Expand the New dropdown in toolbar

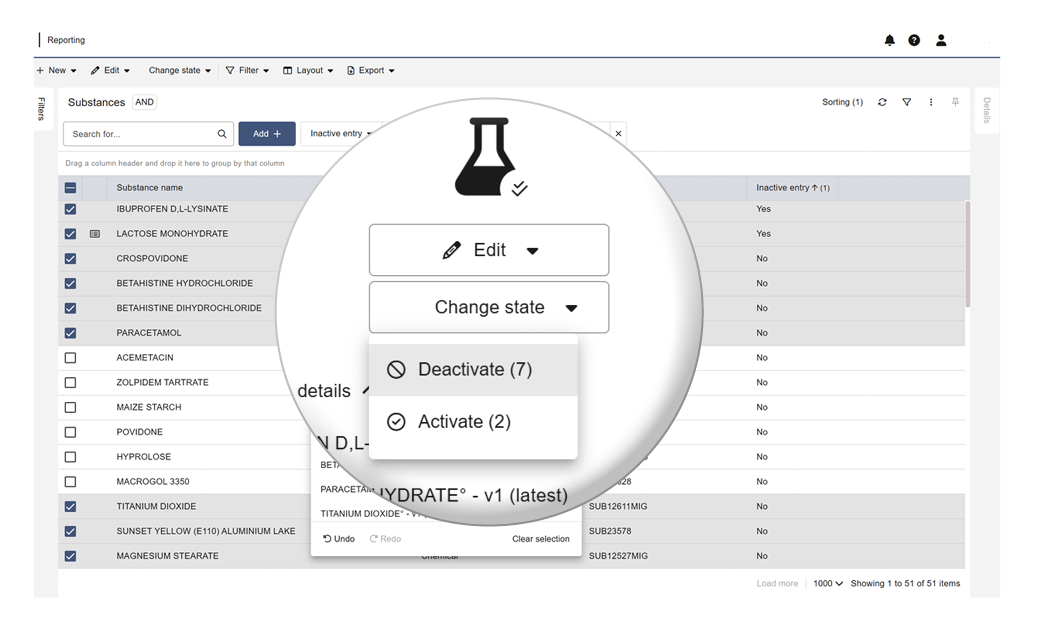pyautogui.click(x=56, y=71)
